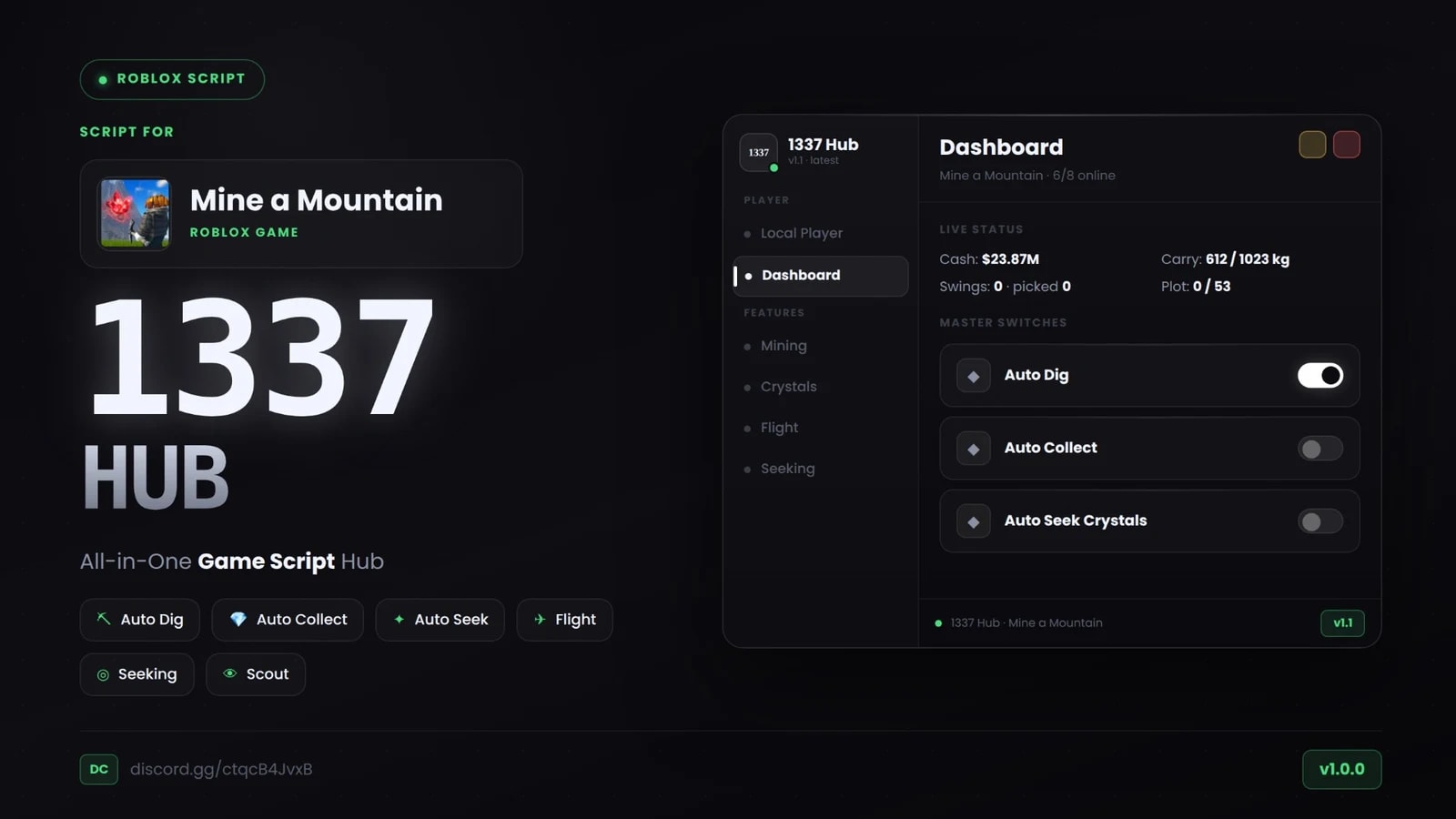The height and width of the screenshot is (819, 1456).
Task: Click the sparkle icon in Auto Seek chip
Action: (x=399, y=619)
